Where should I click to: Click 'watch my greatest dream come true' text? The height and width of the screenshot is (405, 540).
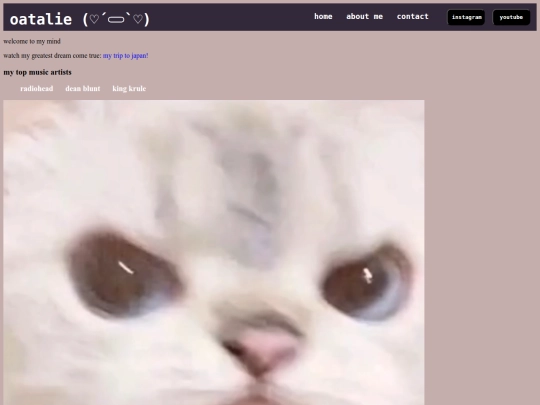[52, 55]
